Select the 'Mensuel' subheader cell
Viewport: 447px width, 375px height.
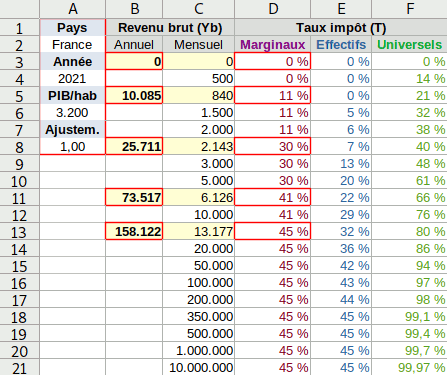[199, 44]
